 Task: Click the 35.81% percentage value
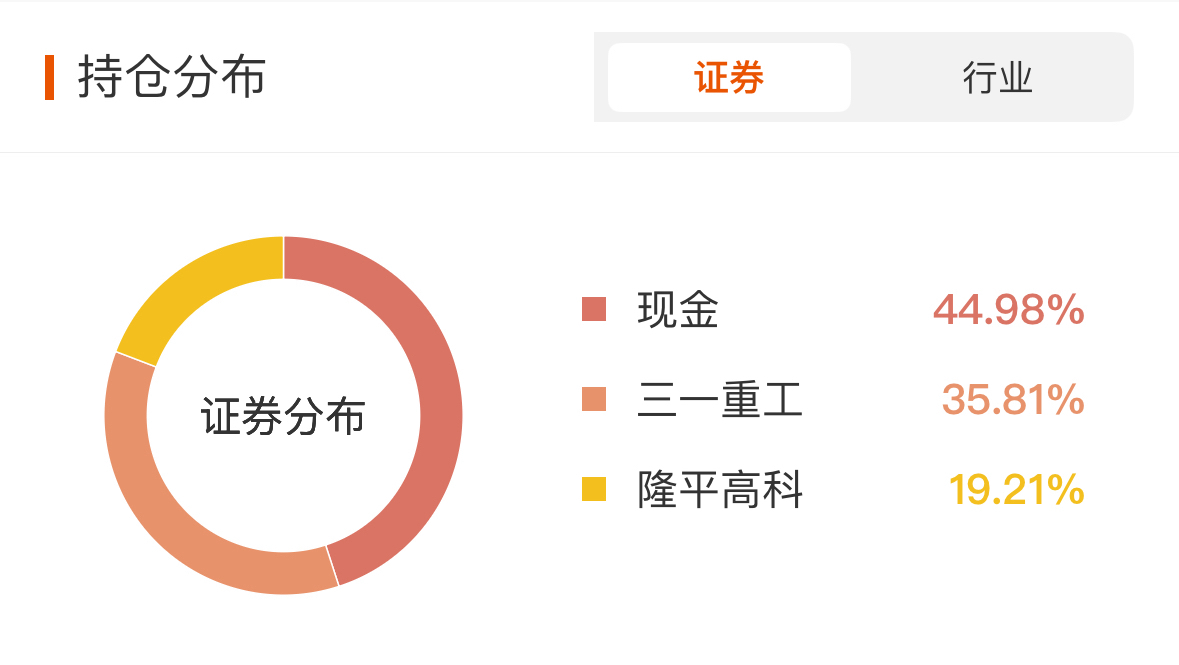1013,399
